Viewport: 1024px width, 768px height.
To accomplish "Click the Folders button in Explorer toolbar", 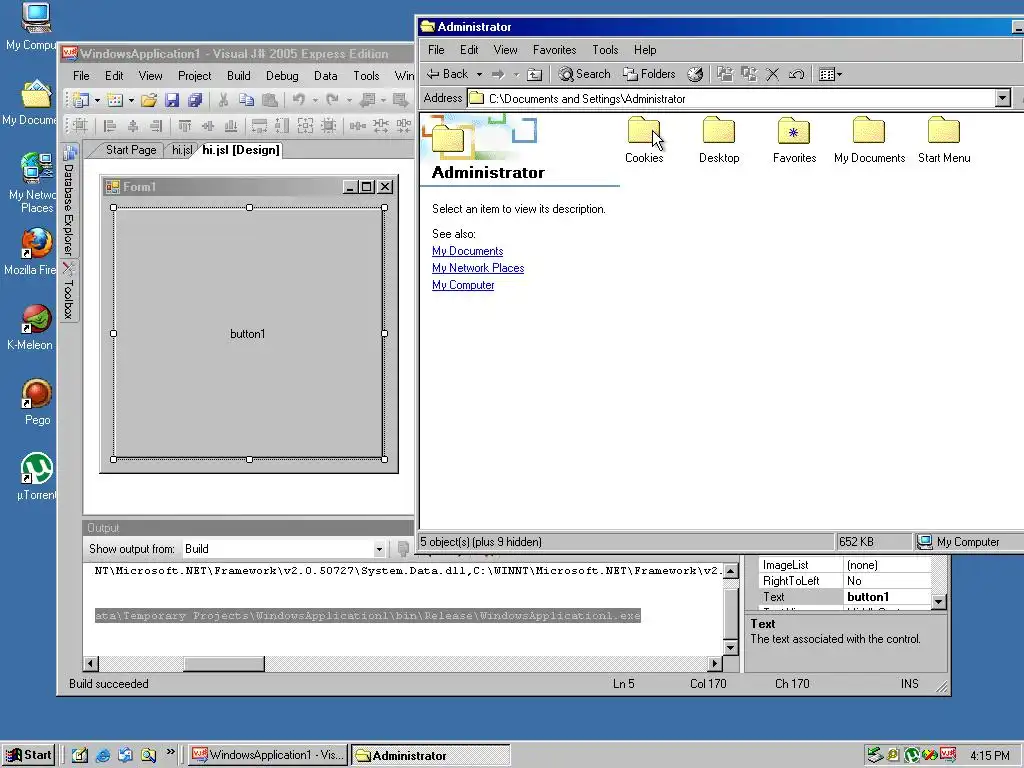I will 649,74.
